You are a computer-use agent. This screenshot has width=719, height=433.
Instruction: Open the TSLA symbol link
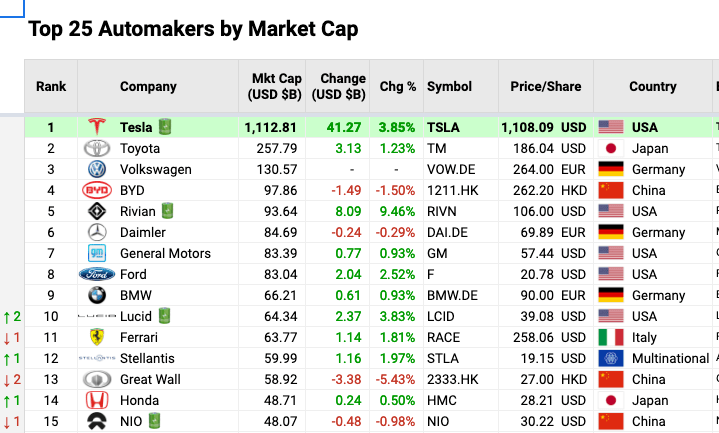click(x=444, y=127)
